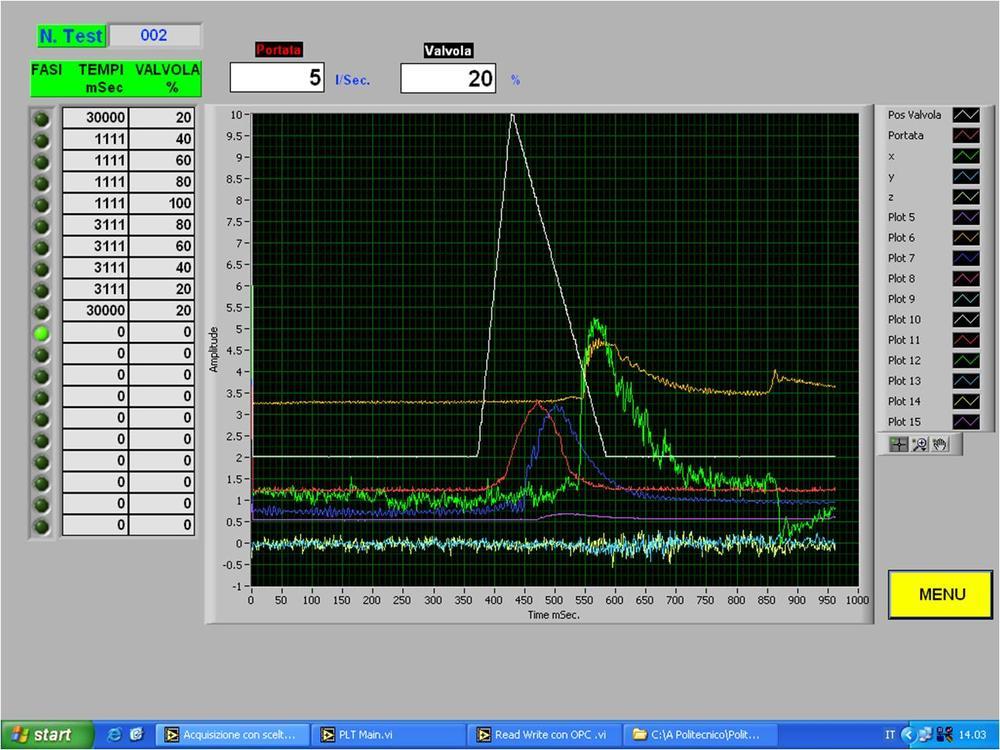Pick the pan hand tool in graph palette

point(940,444)
